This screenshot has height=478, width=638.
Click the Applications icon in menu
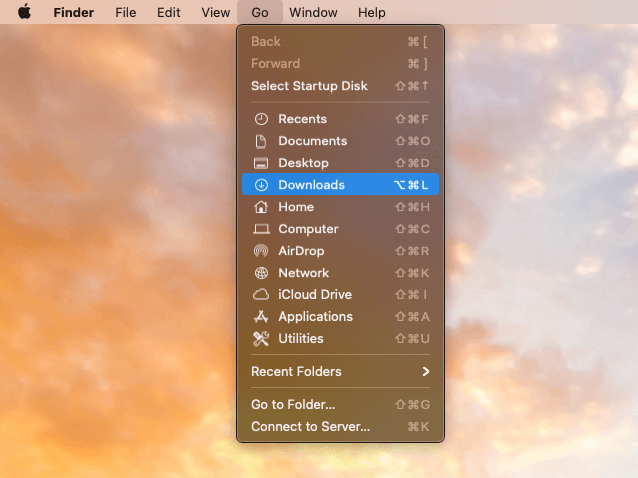click(x=261, y=317)
